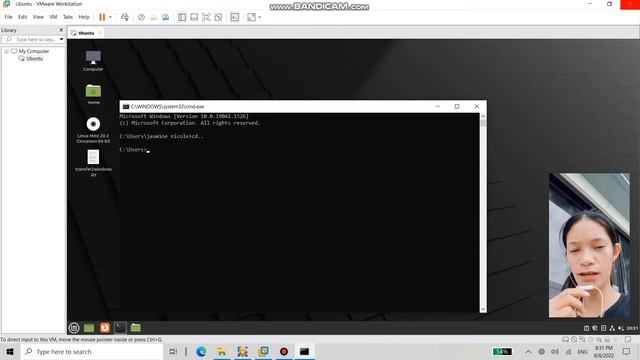This screenshot has width=640, height=360.
Task: Close the Library panel
Action: [61, 30]
